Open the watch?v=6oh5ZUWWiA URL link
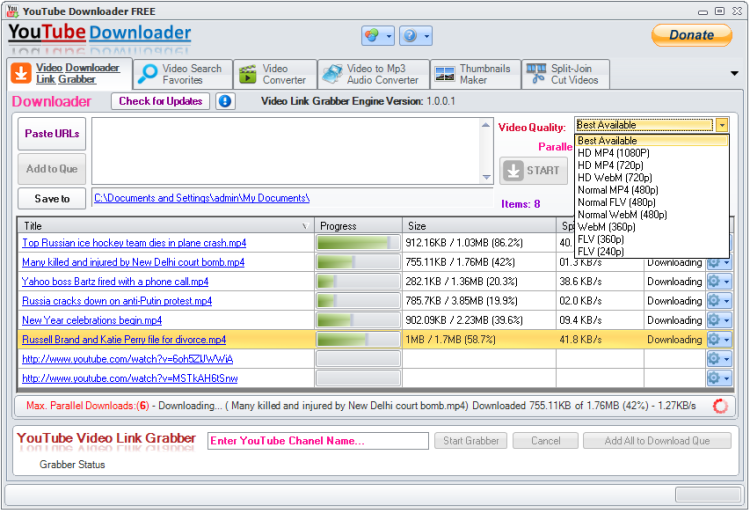Screen dimensions: 750x528 coord(127,359)
